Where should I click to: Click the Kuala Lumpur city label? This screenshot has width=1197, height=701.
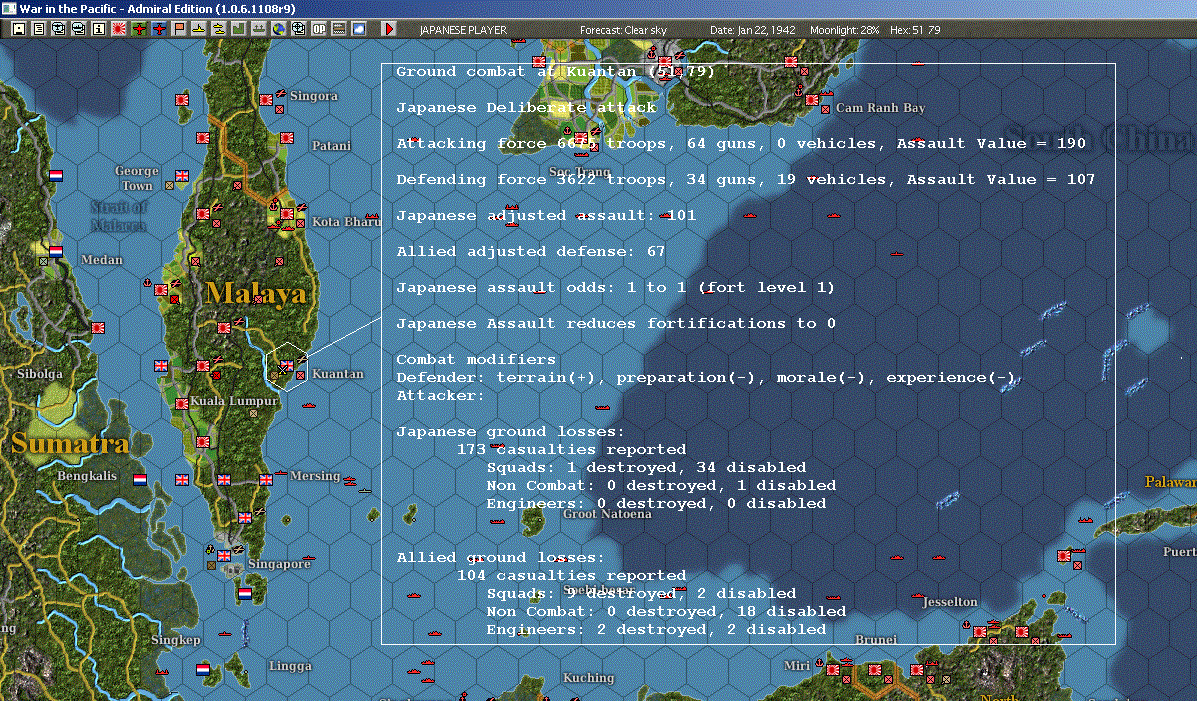point(234,400)
